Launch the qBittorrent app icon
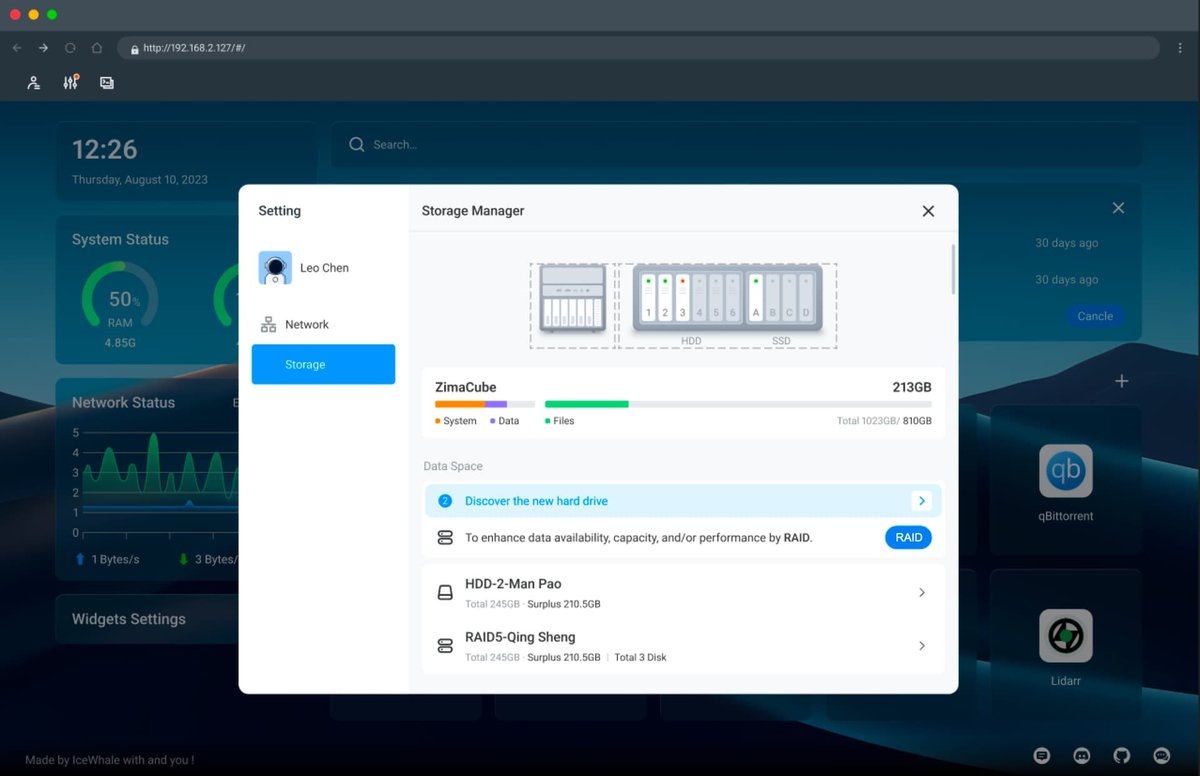1200x776 pixels. coord(1065,472)
